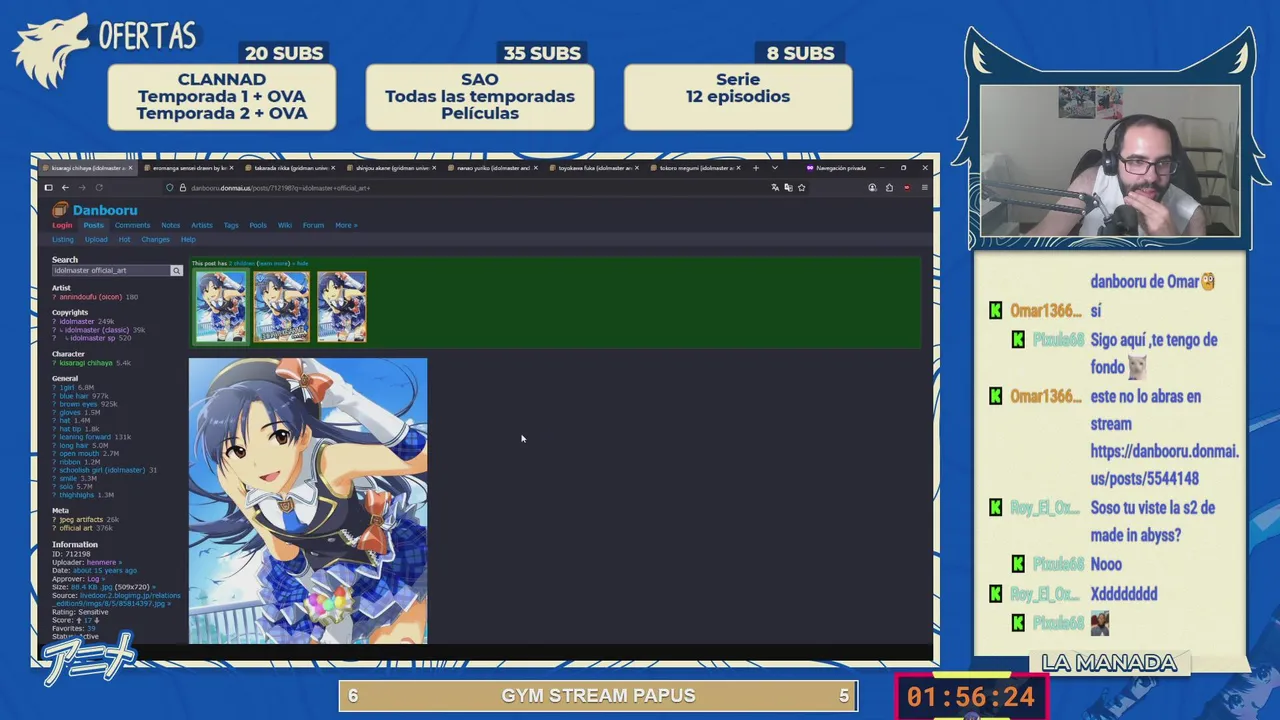Click the padlock site info icon
This screenshot has height=720, width=1280.
click(182, 188)
